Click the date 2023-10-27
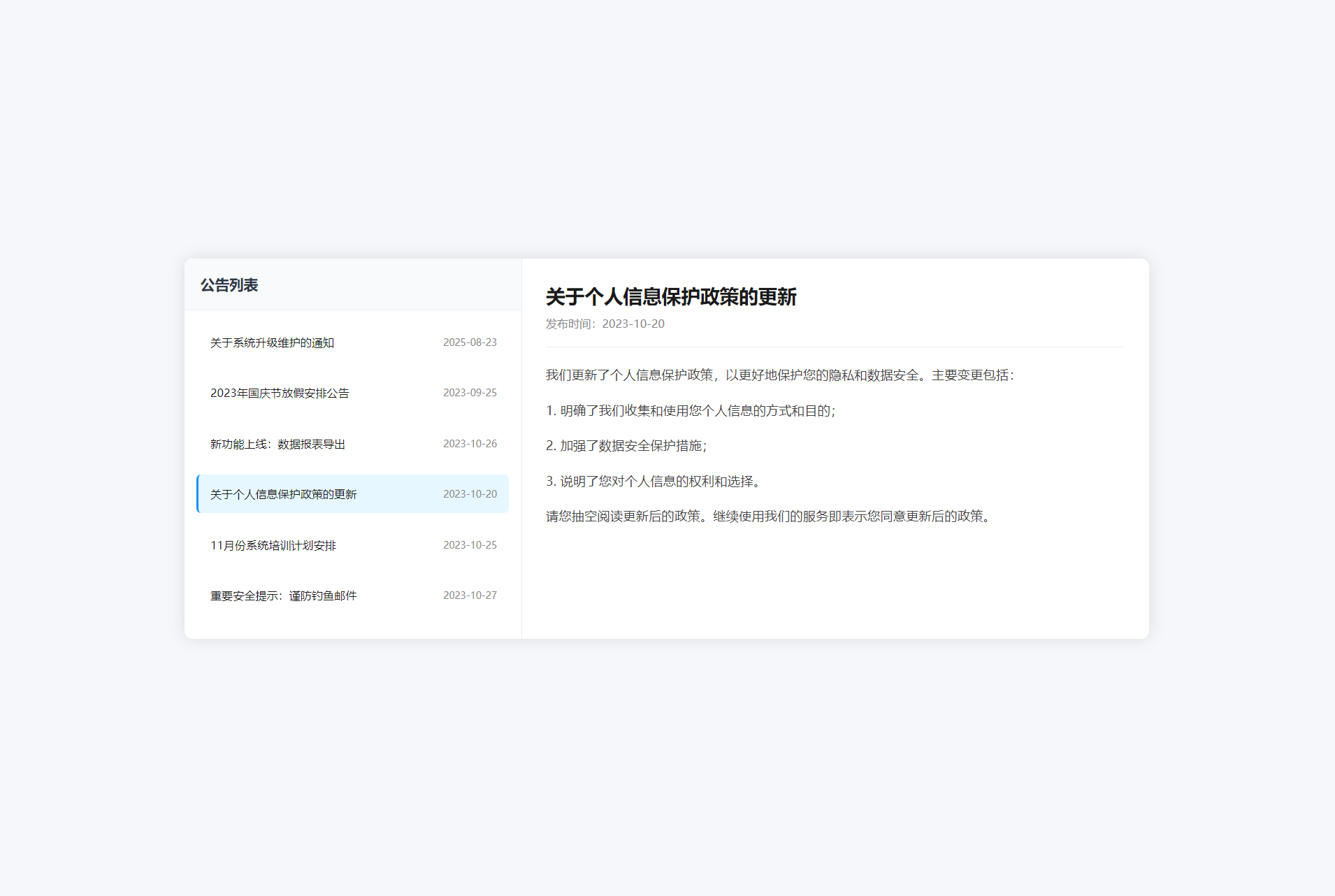The width and height of the screenshot is (1335, 896). point(470,595)
